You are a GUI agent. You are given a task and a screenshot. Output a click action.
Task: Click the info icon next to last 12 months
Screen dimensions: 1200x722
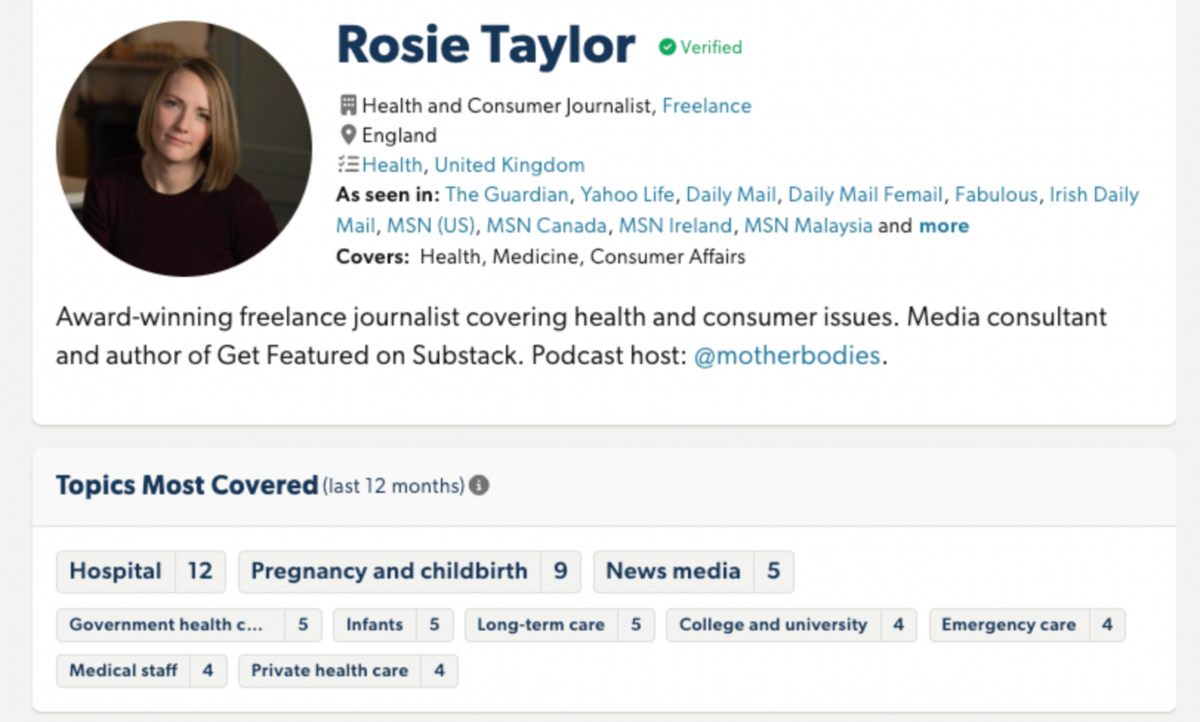click(477, 486)
